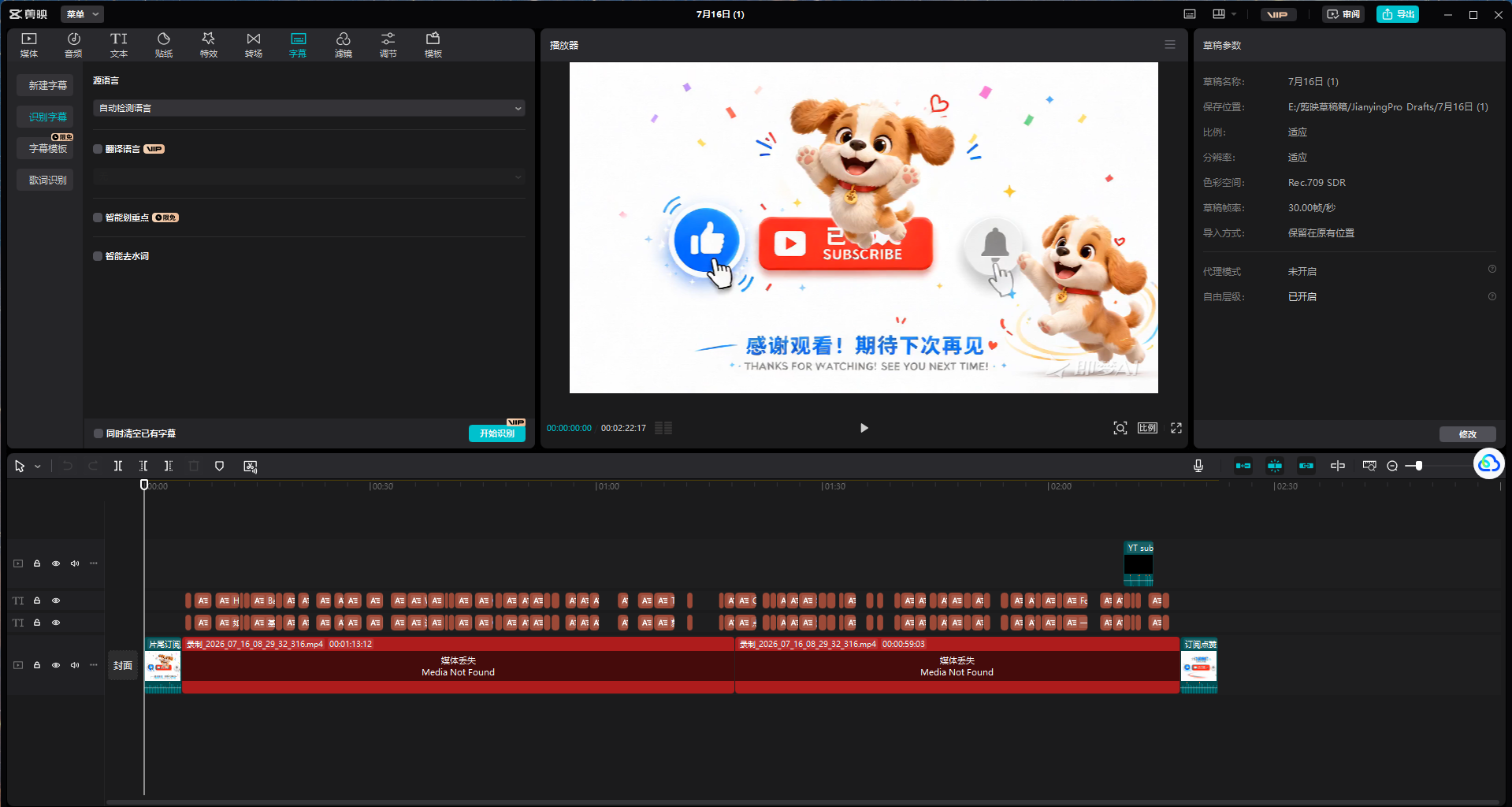Image resolution: width=1512 pixels, height=807 pixels.
Task: Click the 新建字幕 button
Action: [46, 85]
